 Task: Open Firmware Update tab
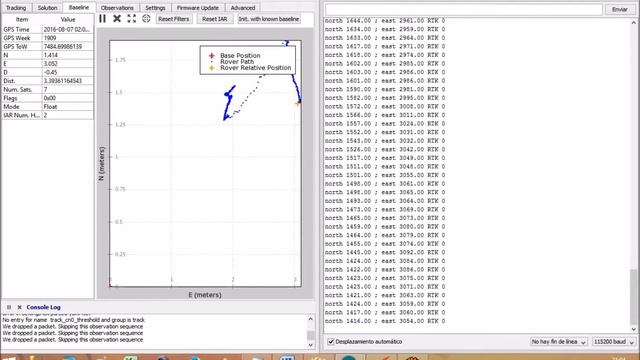click(198, 8)
